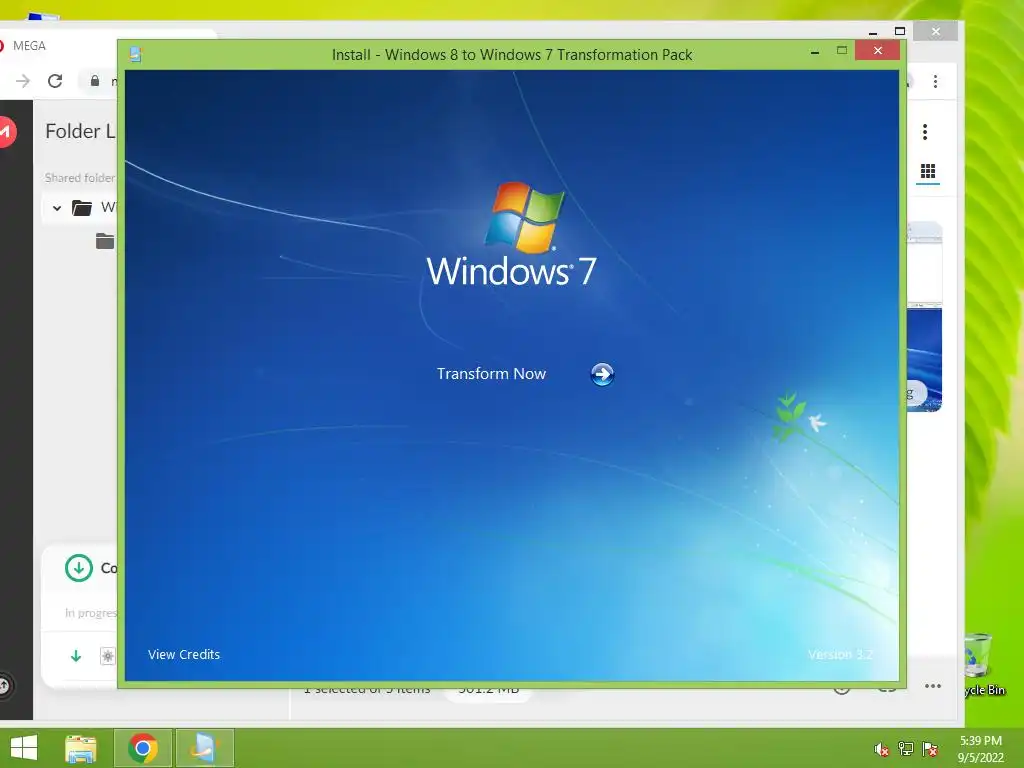
Task: Open MEGA's vertical three-dot options menu
Action: (x=925, y=132)
